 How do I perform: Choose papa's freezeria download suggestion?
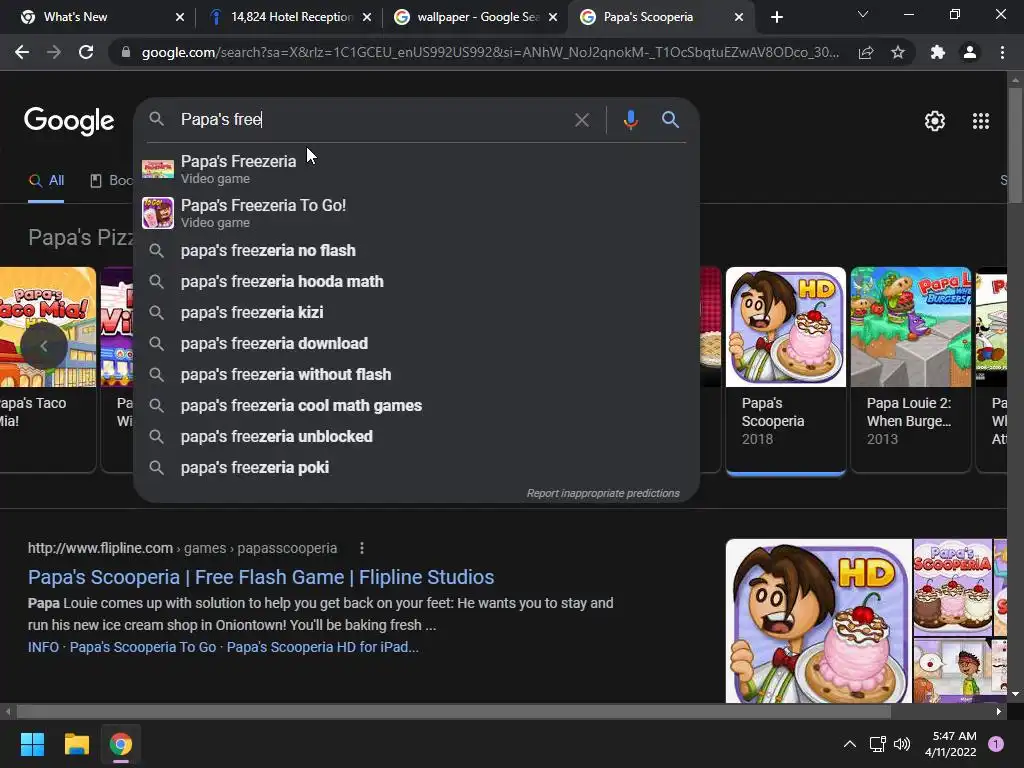[x=417, y=344]
